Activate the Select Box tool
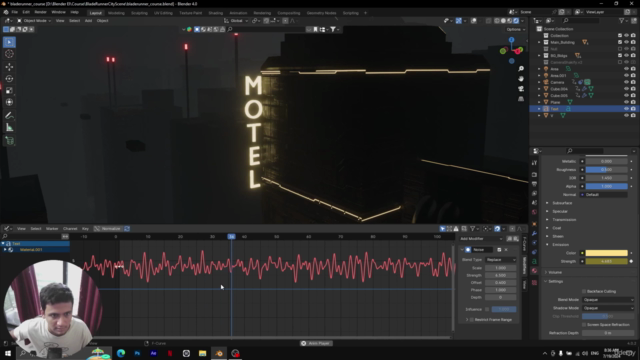640x360 pixels. [x=9, y=42]
